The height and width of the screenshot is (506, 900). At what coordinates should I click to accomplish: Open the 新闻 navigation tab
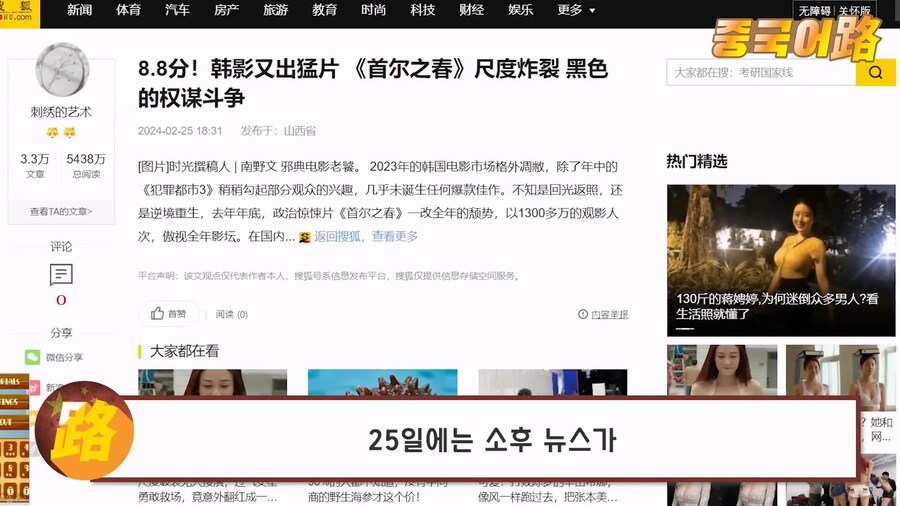tap(80, 10)
